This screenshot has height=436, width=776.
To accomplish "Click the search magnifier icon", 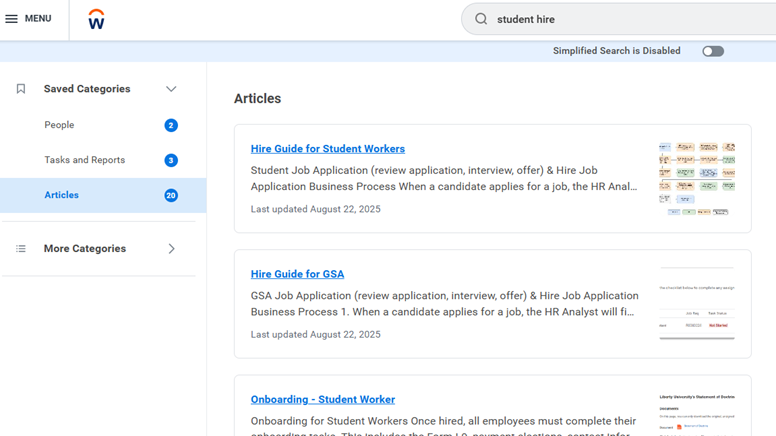I will coord(481,19).
